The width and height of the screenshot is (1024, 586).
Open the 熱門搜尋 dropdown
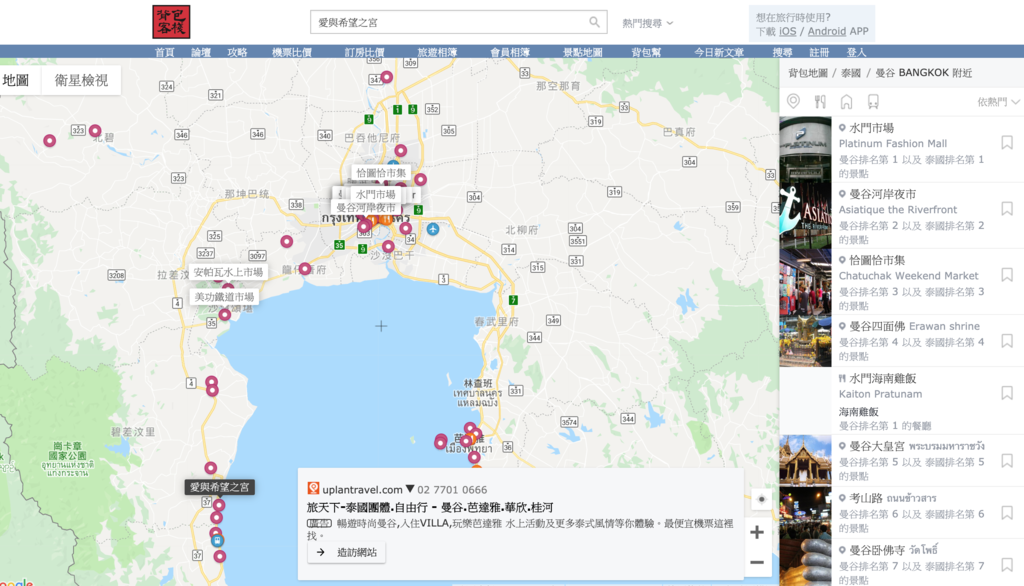647,23
